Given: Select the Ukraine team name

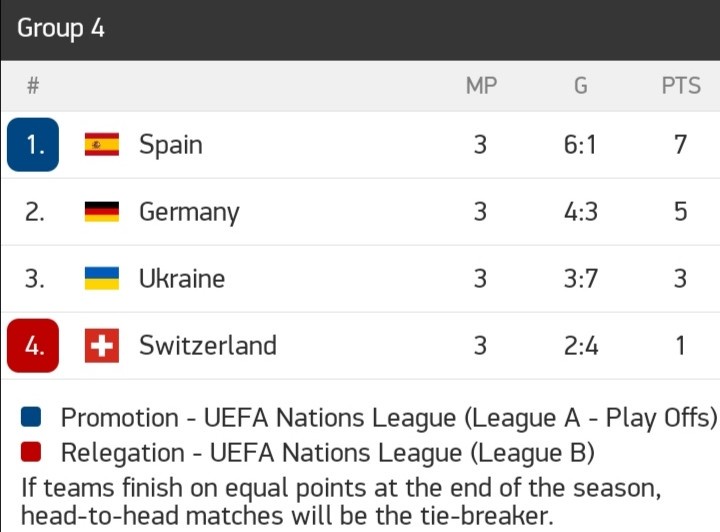Looking at the screenshot, I should (182, 278).
